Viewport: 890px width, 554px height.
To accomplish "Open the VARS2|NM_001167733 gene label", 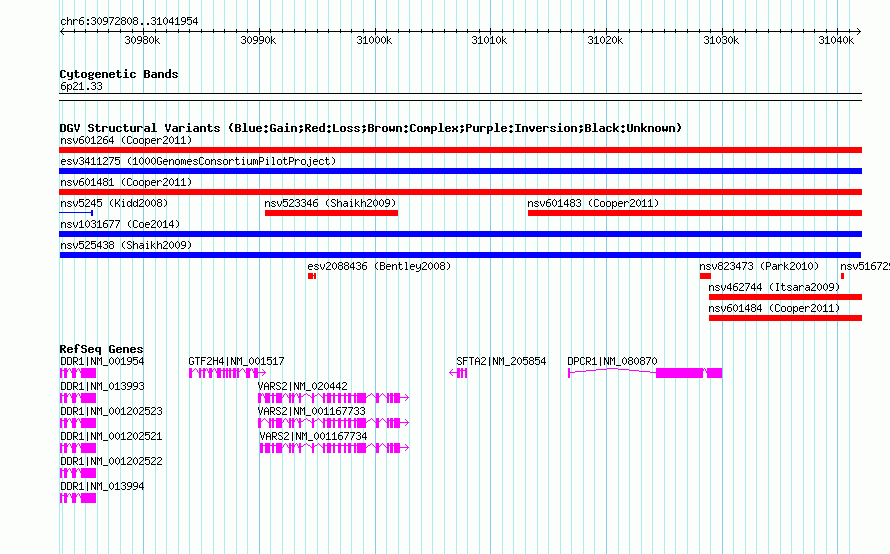I will click(312, 411).
